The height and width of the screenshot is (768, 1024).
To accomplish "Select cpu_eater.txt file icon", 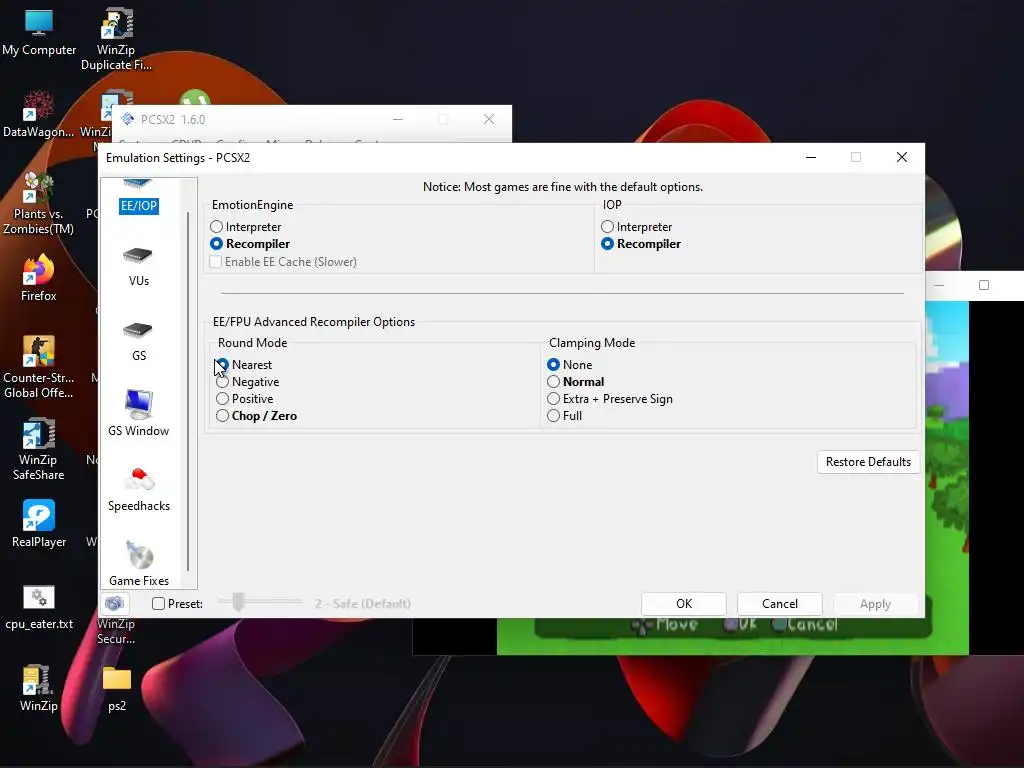I will coord(39,607).
